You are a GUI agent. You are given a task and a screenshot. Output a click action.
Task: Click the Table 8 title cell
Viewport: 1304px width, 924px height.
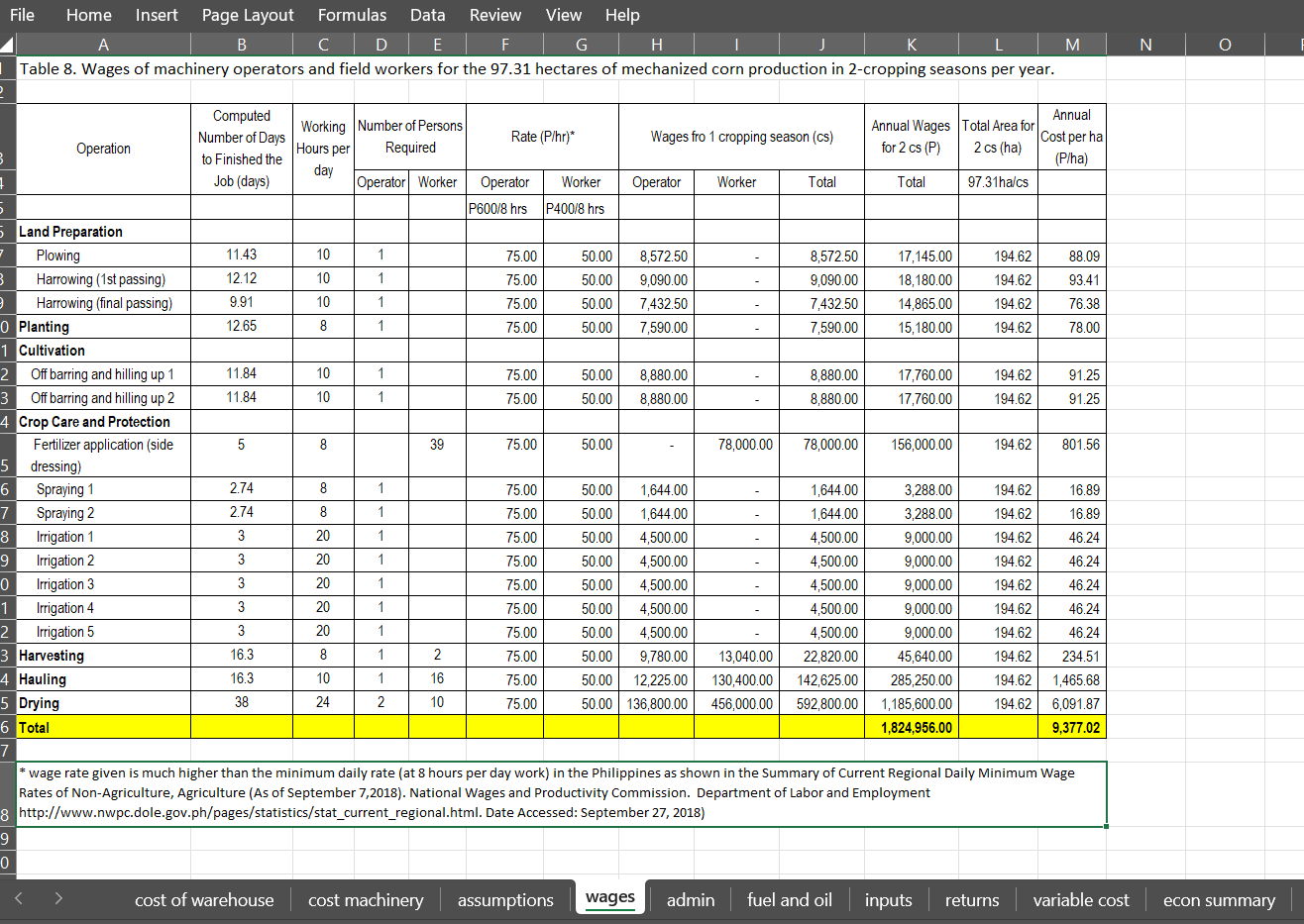click(x=537, y=69)
